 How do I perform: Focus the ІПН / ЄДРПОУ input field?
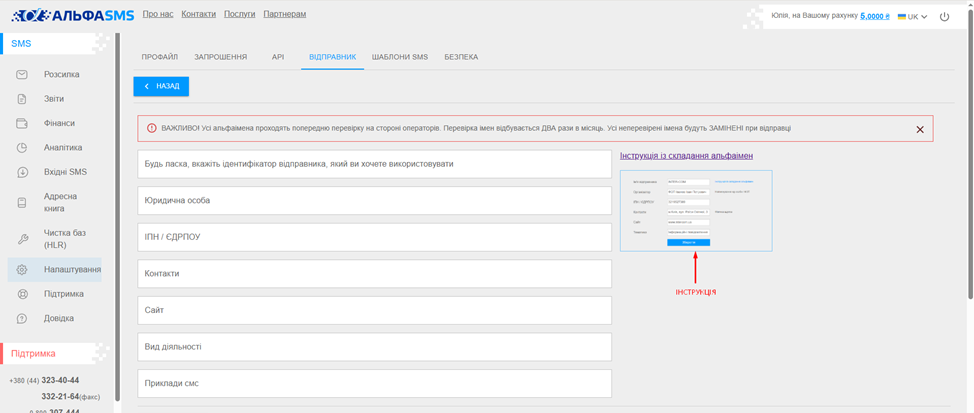tap(374, 237)
